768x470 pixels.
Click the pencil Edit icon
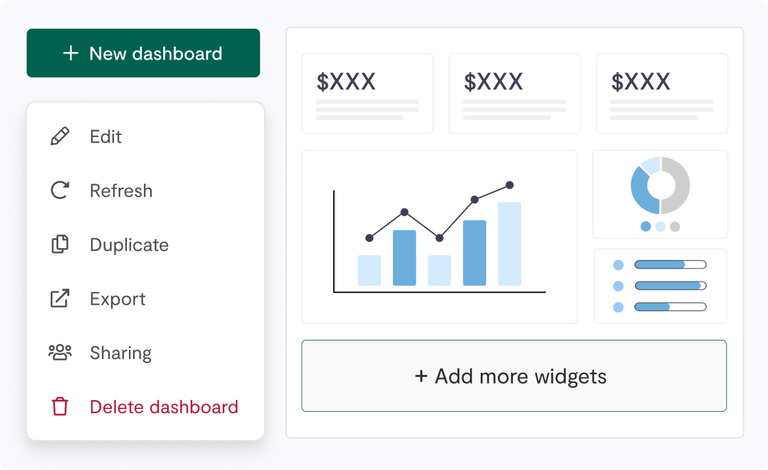coord(60,137)
